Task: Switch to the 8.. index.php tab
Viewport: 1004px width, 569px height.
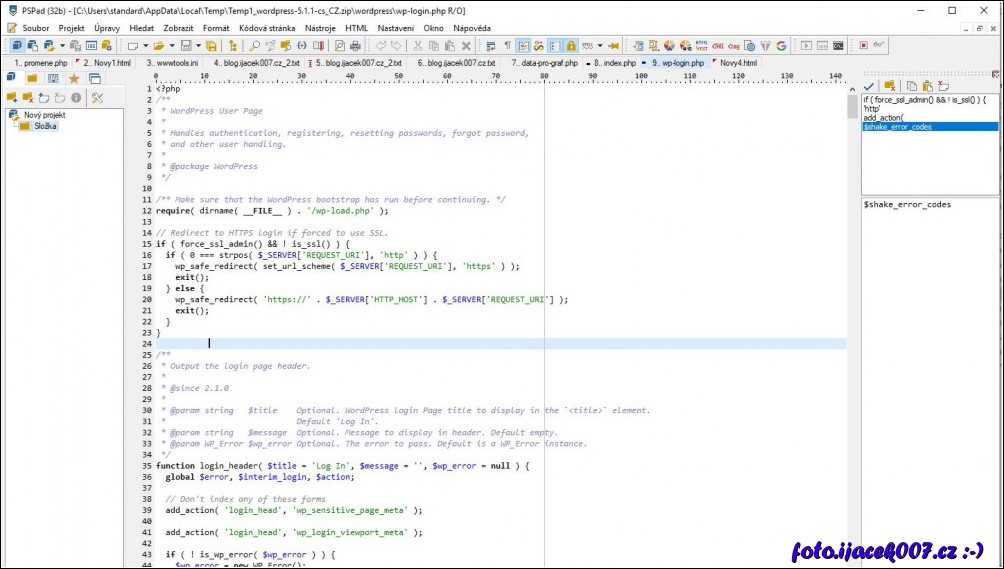Action: [615, 62]
